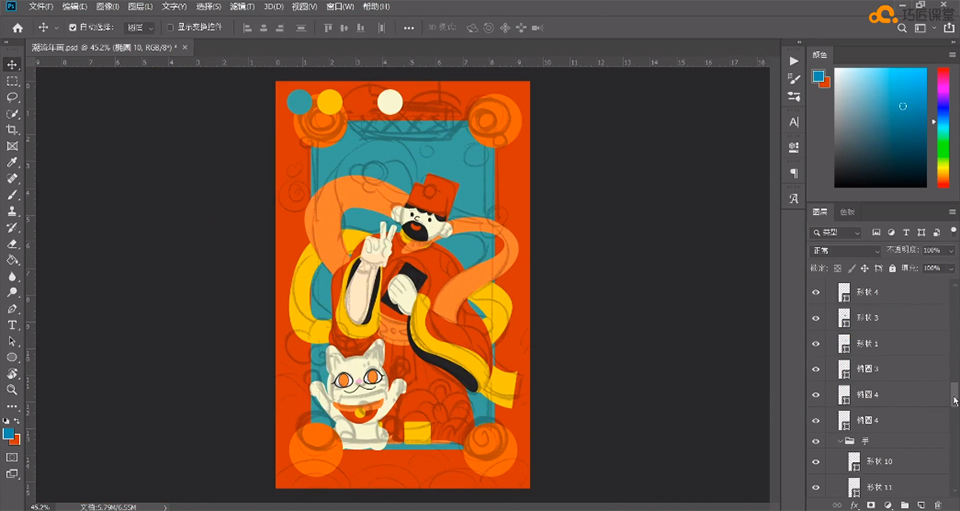Open the Edit Toolbar ellipsis in toolbox
The width and height of the screenshot is (960, 511).
(x=12, y=406)
